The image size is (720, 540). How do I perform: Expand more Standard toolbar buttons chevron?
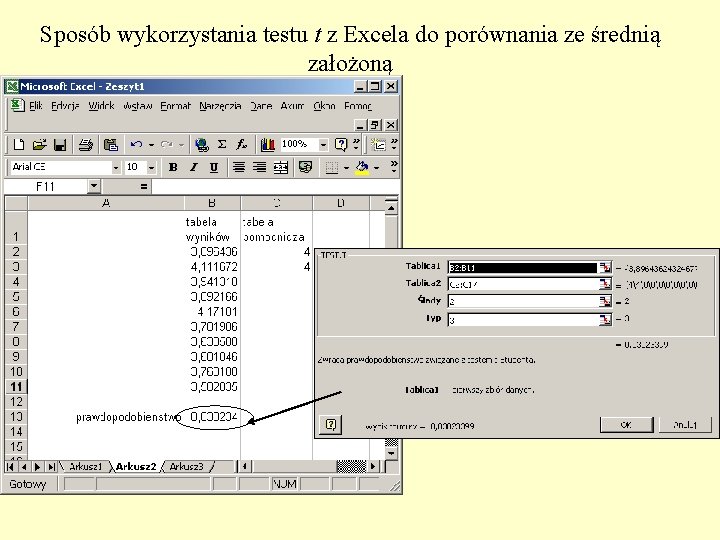click(356, 145)
